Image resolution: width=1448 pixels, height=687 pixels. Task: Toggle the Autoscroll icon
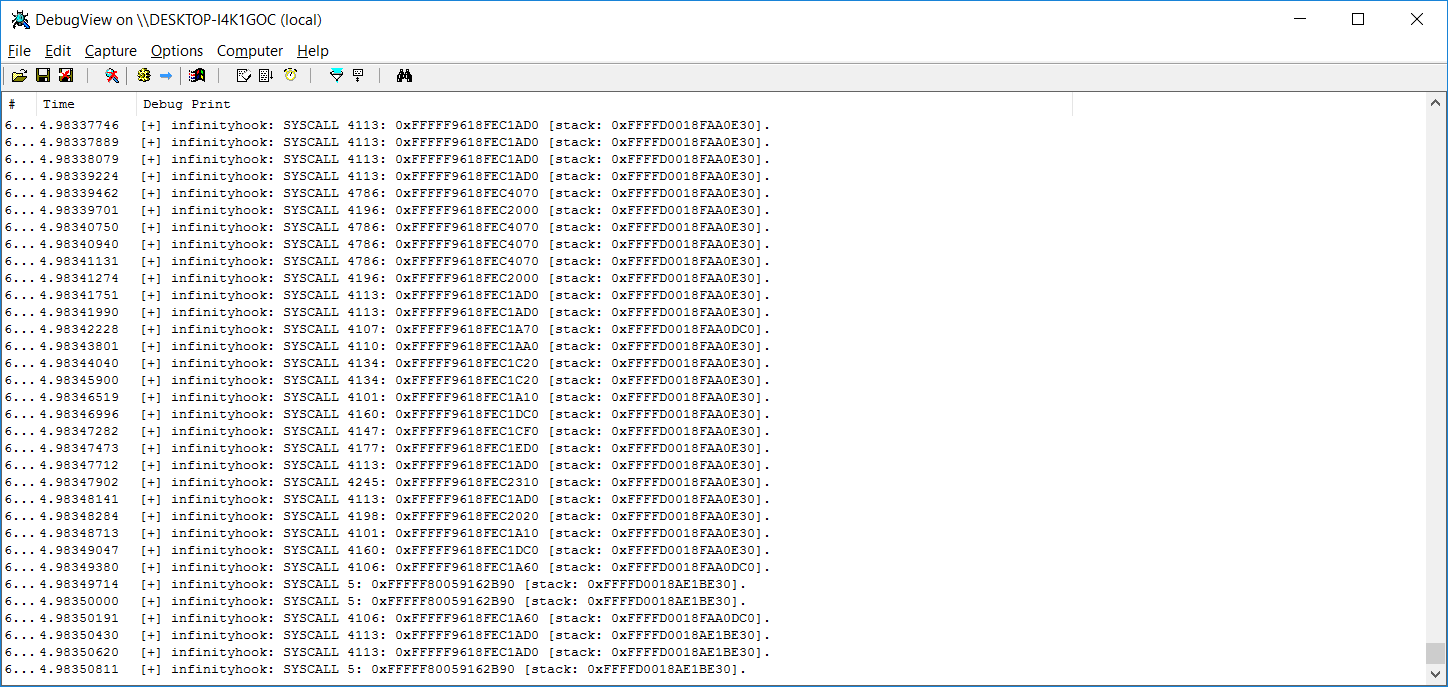pyautogui.click(x=266, y=75)
